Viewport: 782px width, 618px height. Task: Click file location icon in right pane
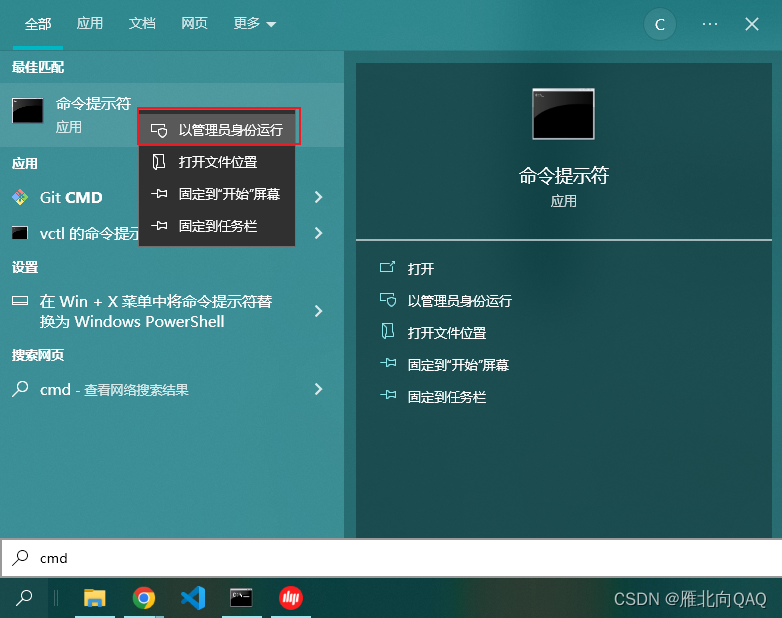point(388,331)
